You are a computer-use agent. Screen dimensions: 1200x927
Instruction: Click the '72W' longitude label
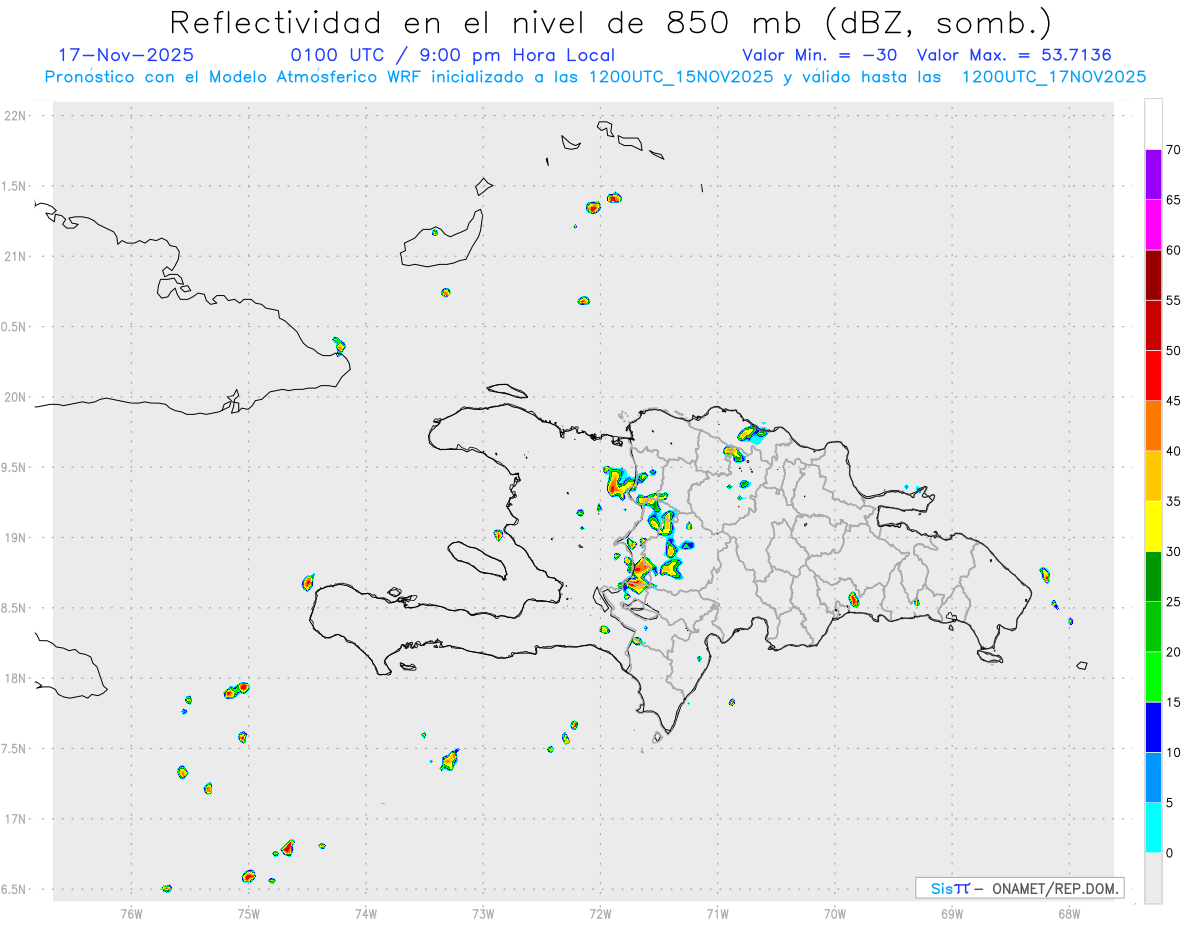[x=601, y=913]
